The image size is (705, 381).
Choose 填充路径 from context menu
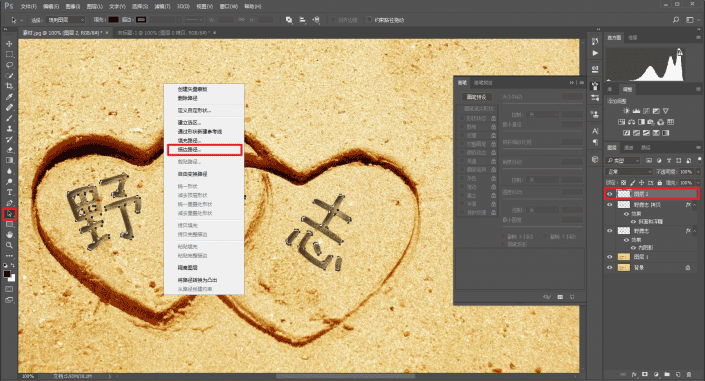(189, 141)
